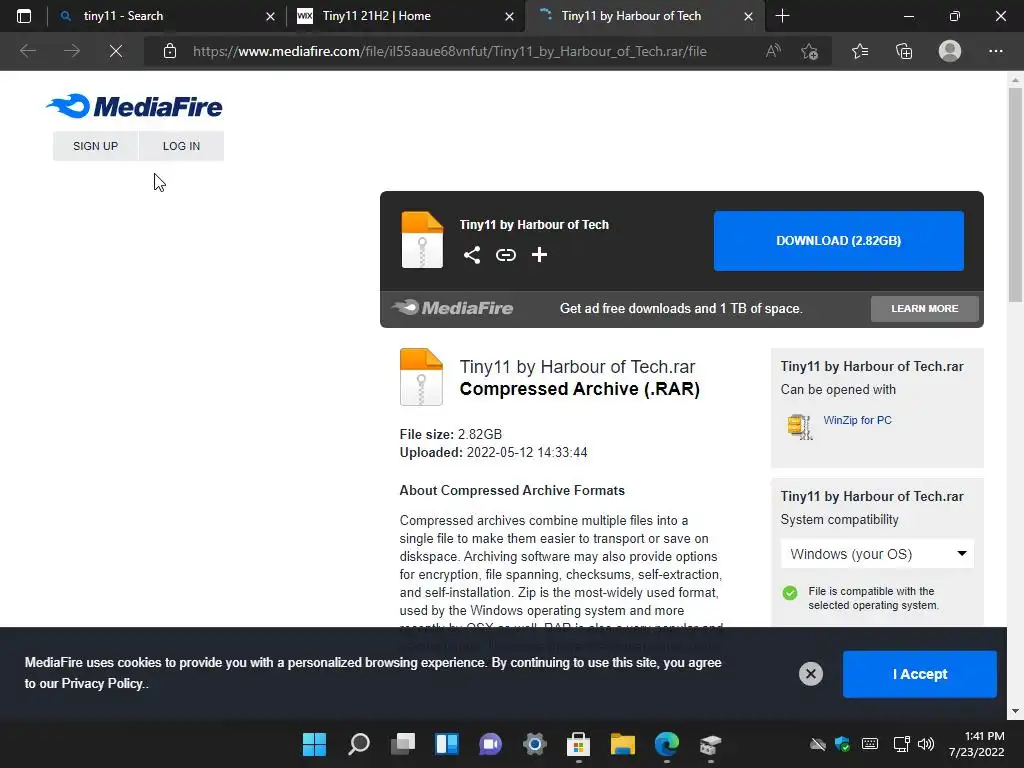
Task: Click the green compatibility checkmark icon
Action: pos(790,592)
